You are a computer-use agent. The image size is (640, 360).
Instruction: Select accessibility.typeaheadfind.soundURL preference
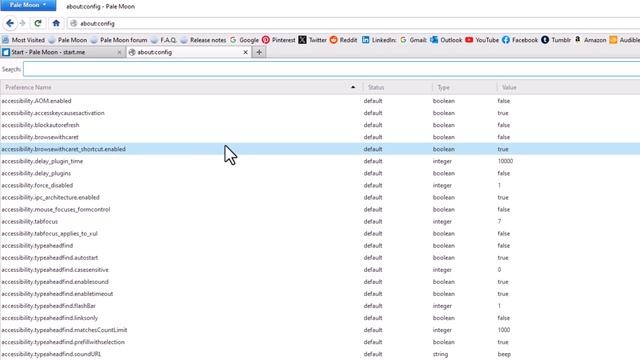320,354
